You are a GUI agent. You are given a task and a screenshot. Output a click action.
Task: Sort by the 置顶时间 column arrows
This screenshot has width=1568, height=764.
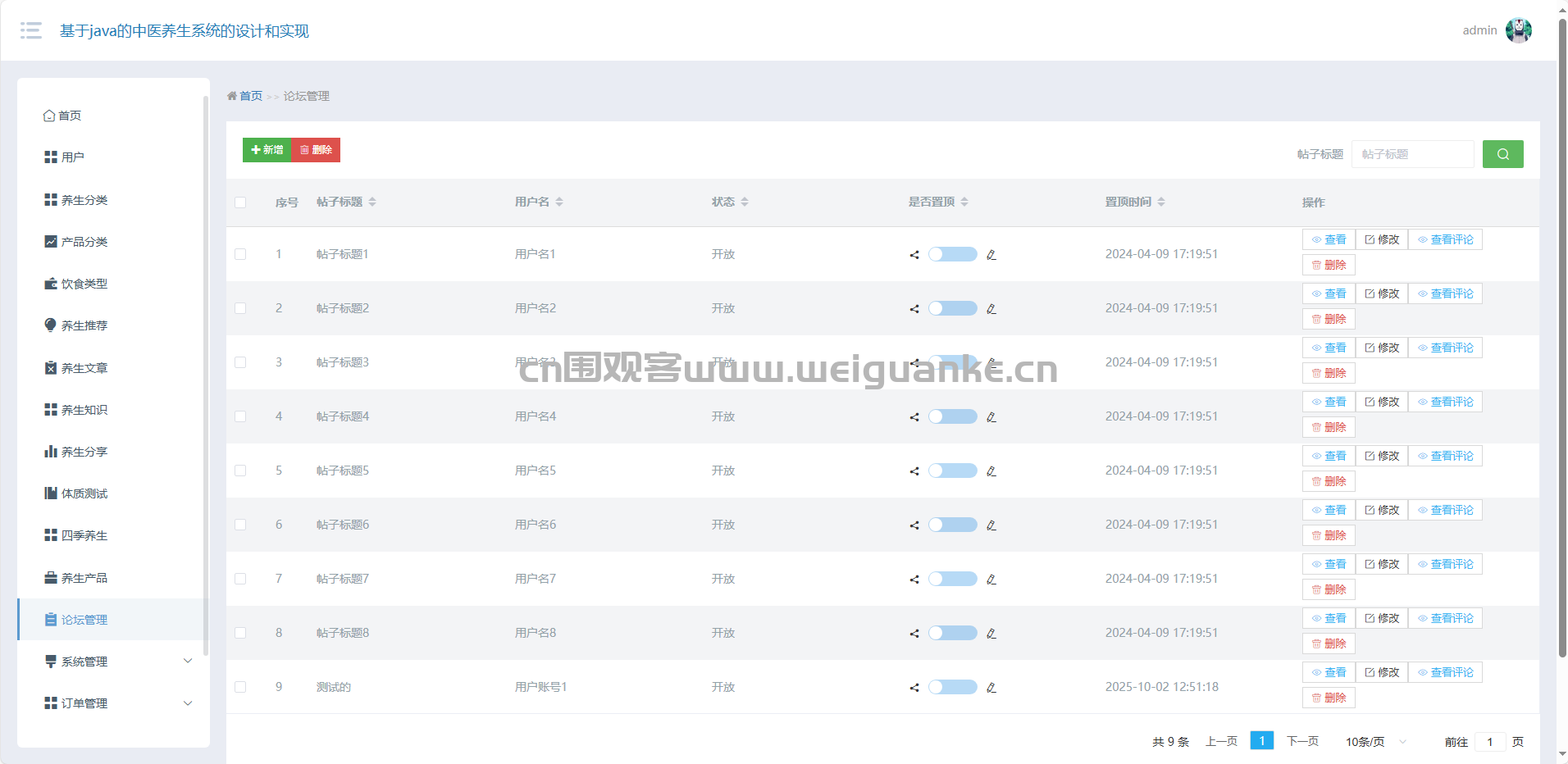1161,202
